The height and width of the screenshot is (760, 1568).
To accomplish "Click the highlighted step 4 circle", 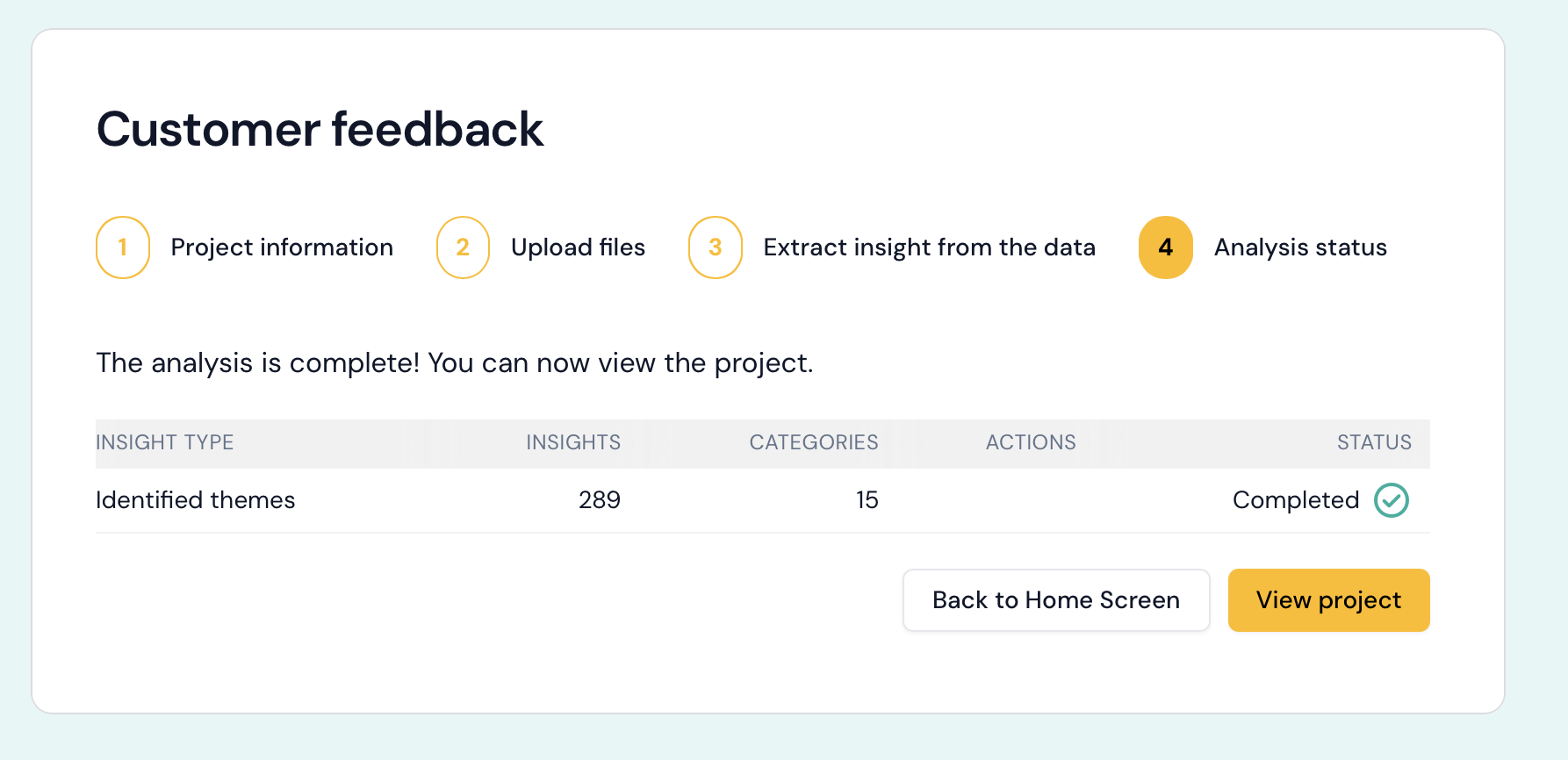I will click(x=1165, y=247).
